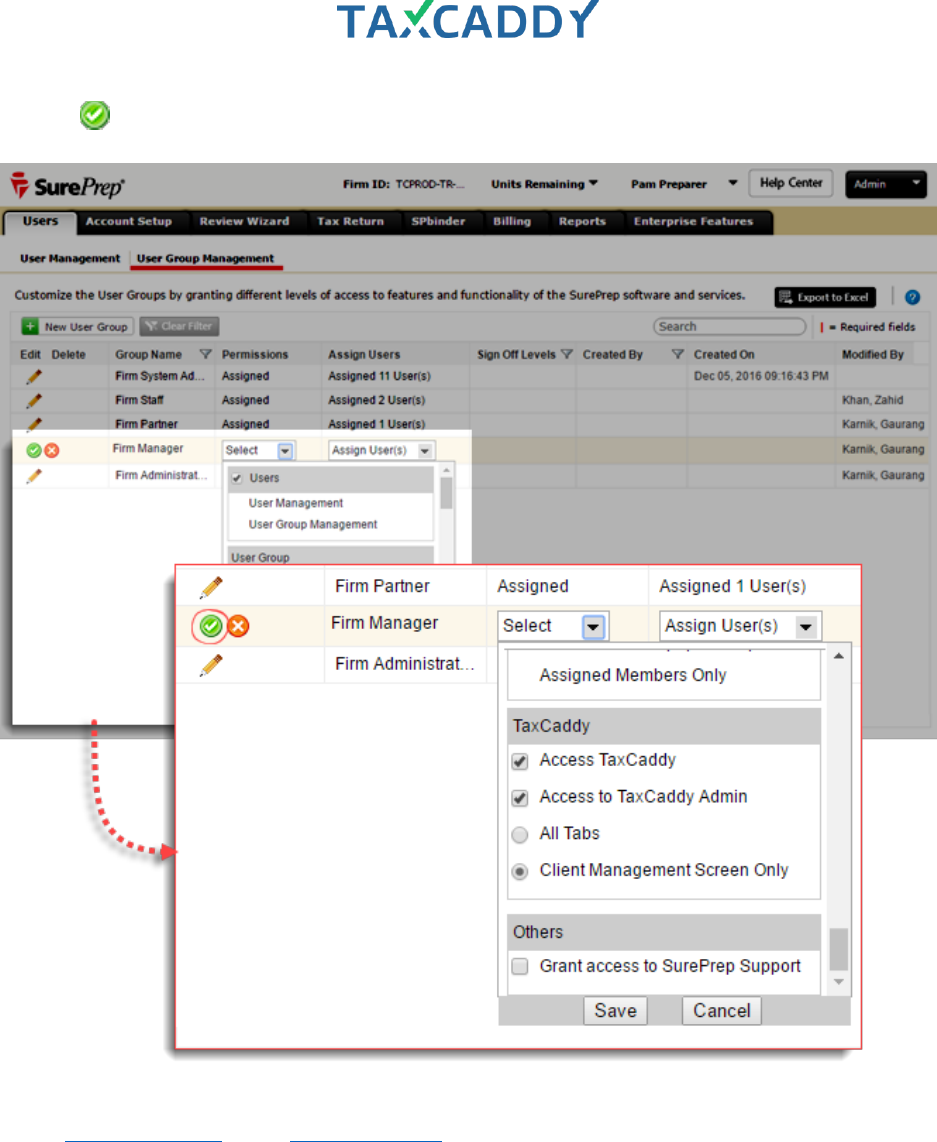Viewport: 937px width, 1142px height.
Task: Click the small red cancel X beside Firm Manager in the main table
Action: [52, 451]
